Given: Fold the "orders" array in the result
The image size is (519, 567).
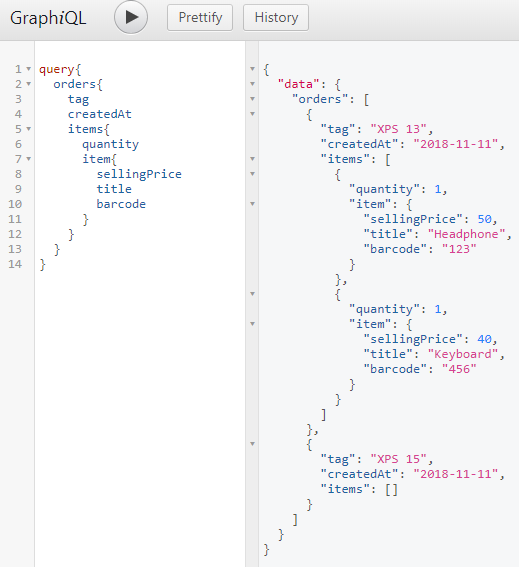Looking at the screenshot, I should tap(252, 99).
